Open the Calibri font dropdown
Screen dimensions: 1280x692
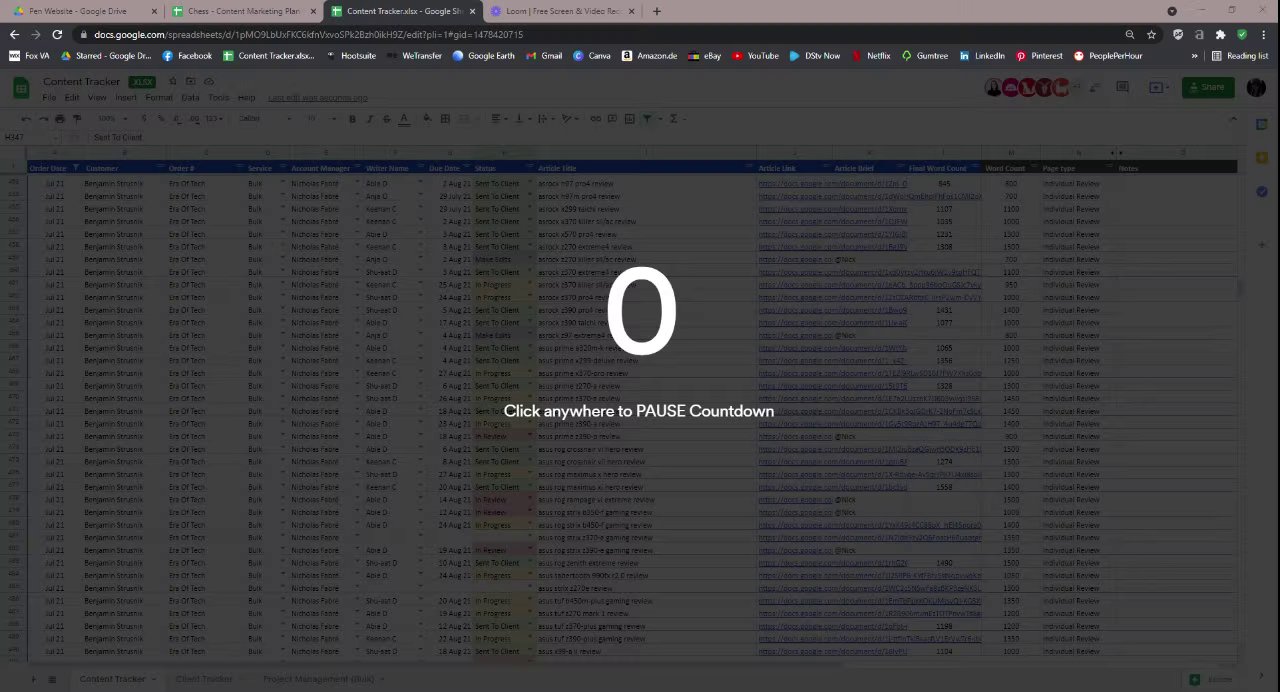tap(263, 118)
